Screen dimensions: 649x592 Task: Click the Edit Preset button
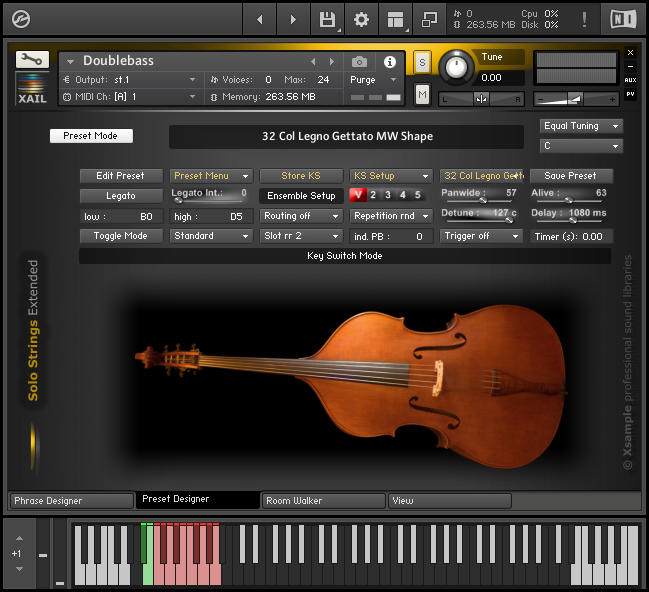[x=121, y=176]
